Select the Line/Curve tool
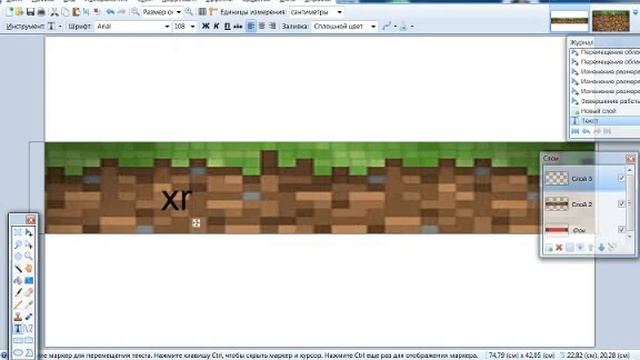Viewport: 640px width, 360px height. 29,328
